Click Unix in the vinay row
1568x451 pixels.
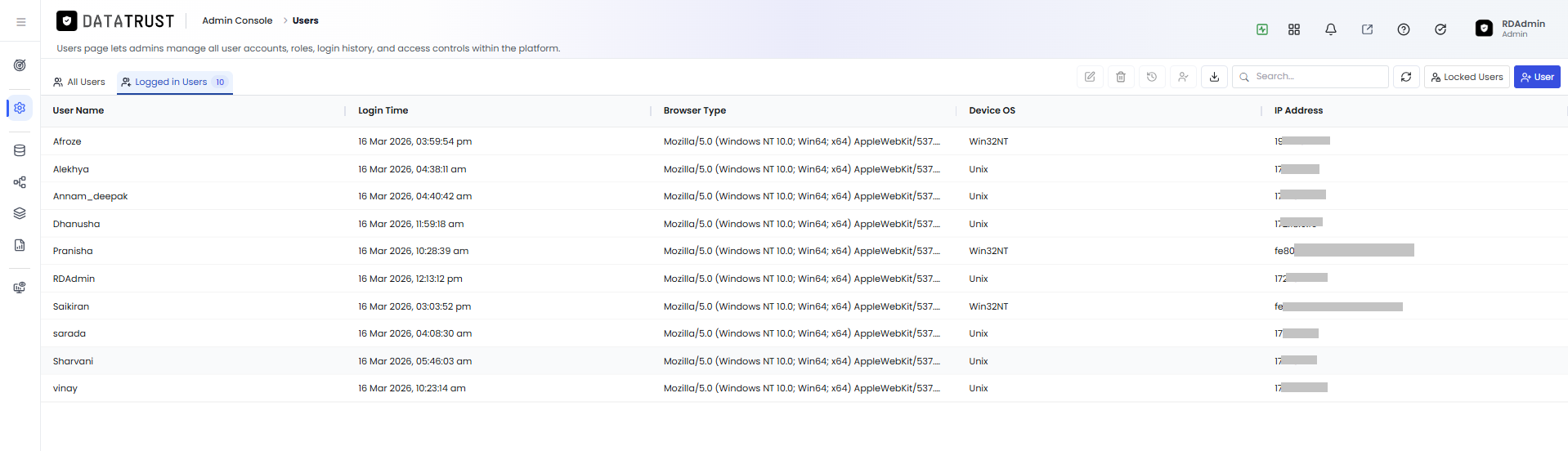pyautogui.click(x=979, y=388)
